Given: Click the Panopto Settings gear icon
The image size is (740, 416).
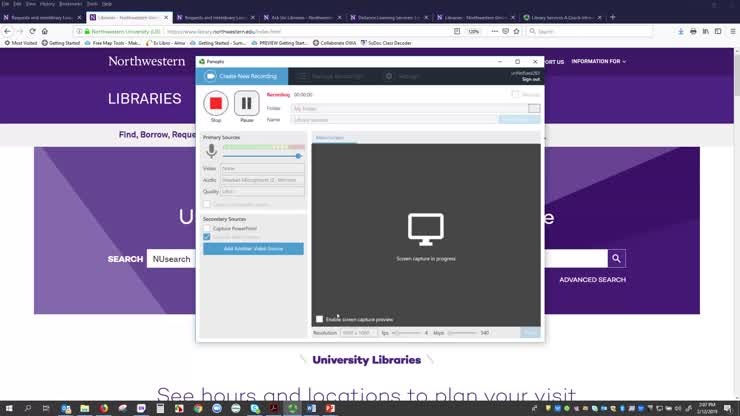Looking at the screenshot, I should click(389, 76).
